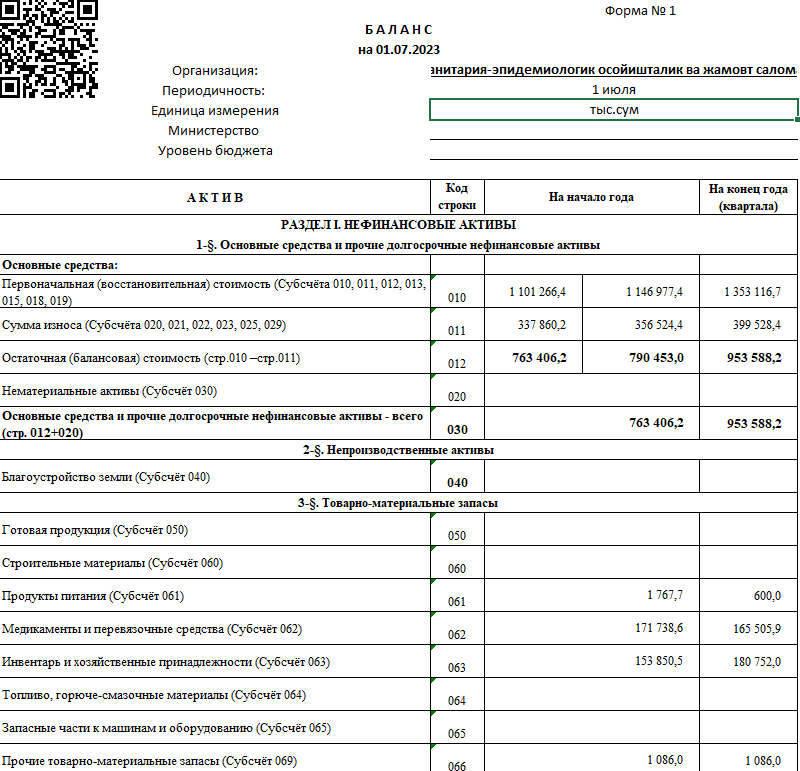Select 'Сумма износа' row label

point(144,325)
